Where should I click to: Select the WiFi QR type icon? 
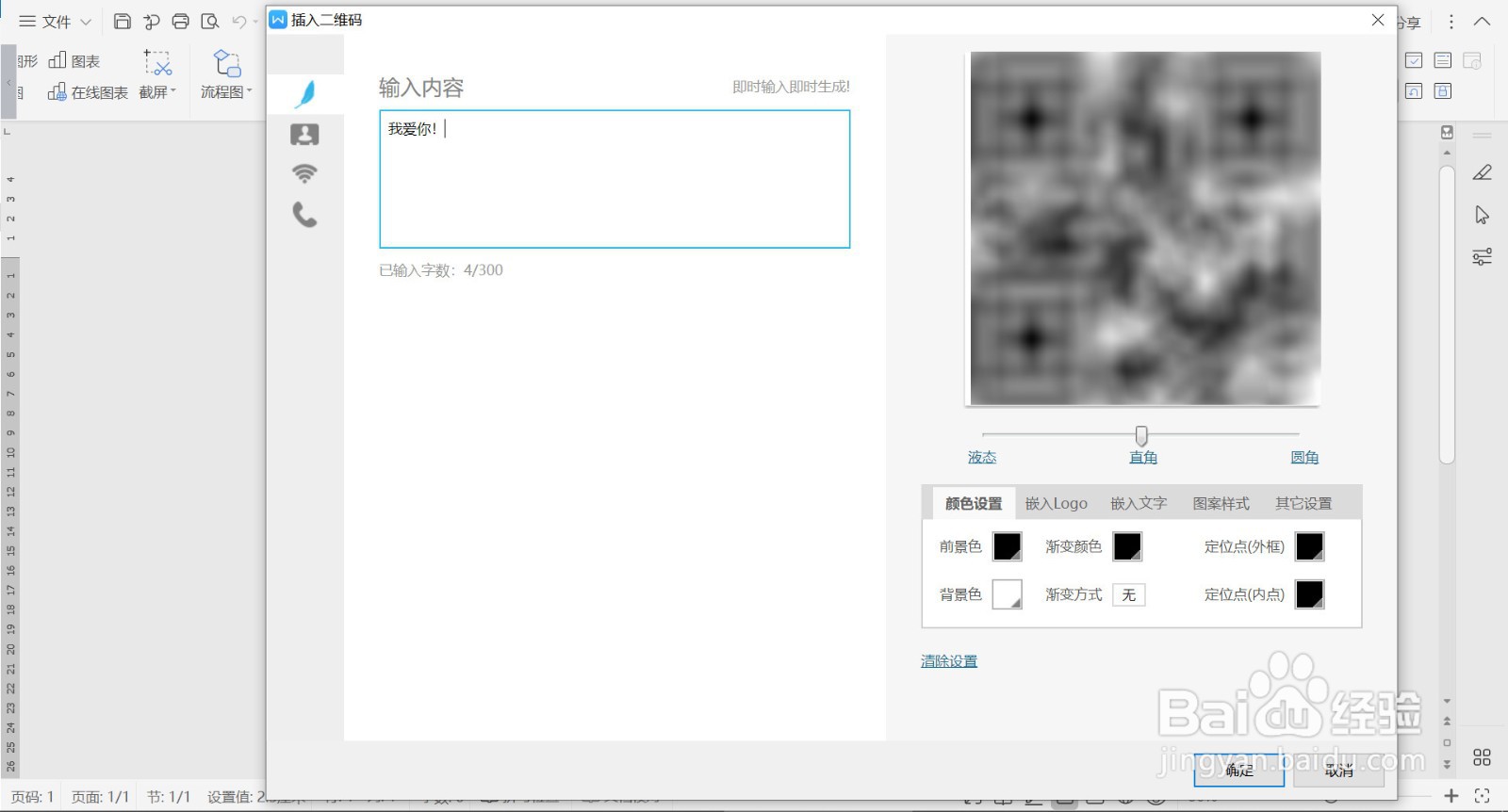tap(304, 173)
